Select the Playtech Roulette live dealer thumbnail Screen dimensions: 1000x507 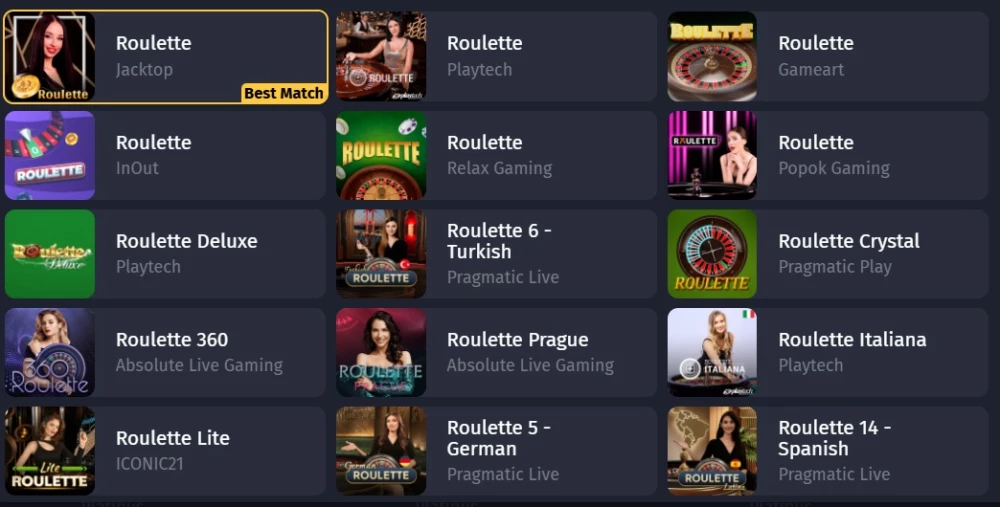click(x=381, y=56)
